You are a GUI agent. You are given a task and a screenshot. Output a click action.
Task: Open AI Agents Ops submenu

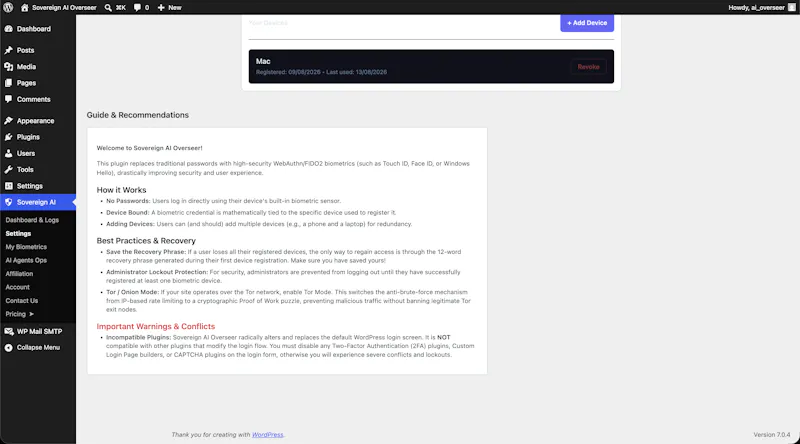tap(26, 260)
